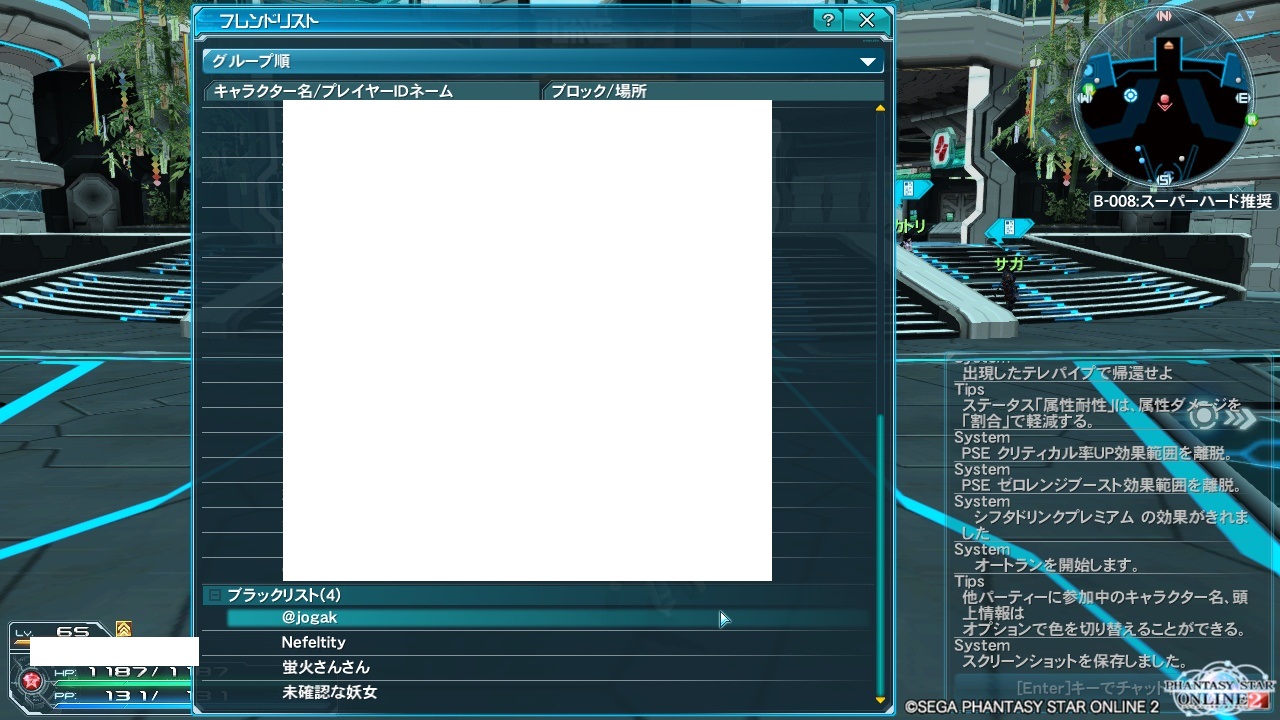This screenshot has height=720, width=1280.
Task: Click the circular minimap radar
Action: point(1165,98)
